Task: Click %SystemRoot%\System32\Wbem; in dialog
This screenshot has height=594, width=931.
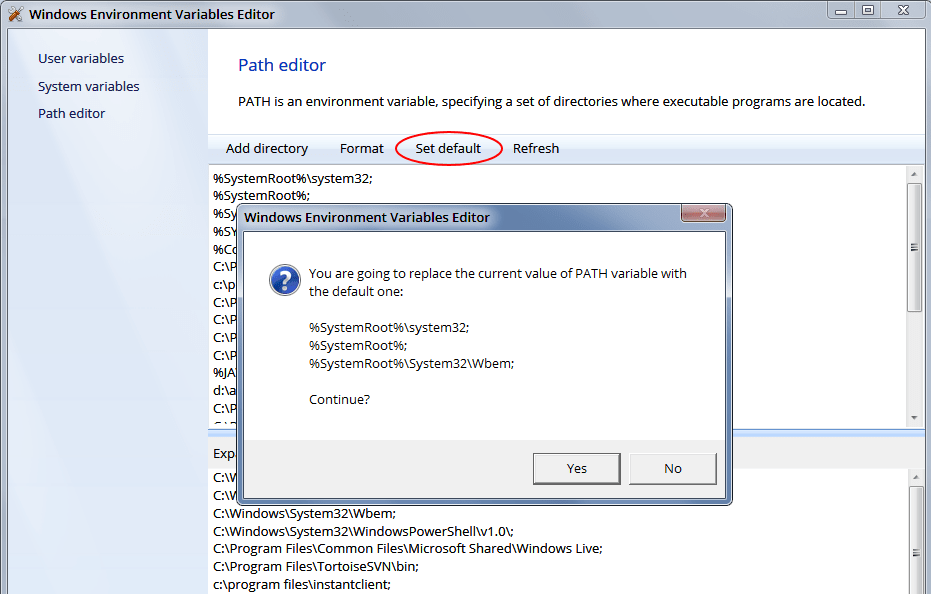Action: pyautogui.click(x=411, y=364)
